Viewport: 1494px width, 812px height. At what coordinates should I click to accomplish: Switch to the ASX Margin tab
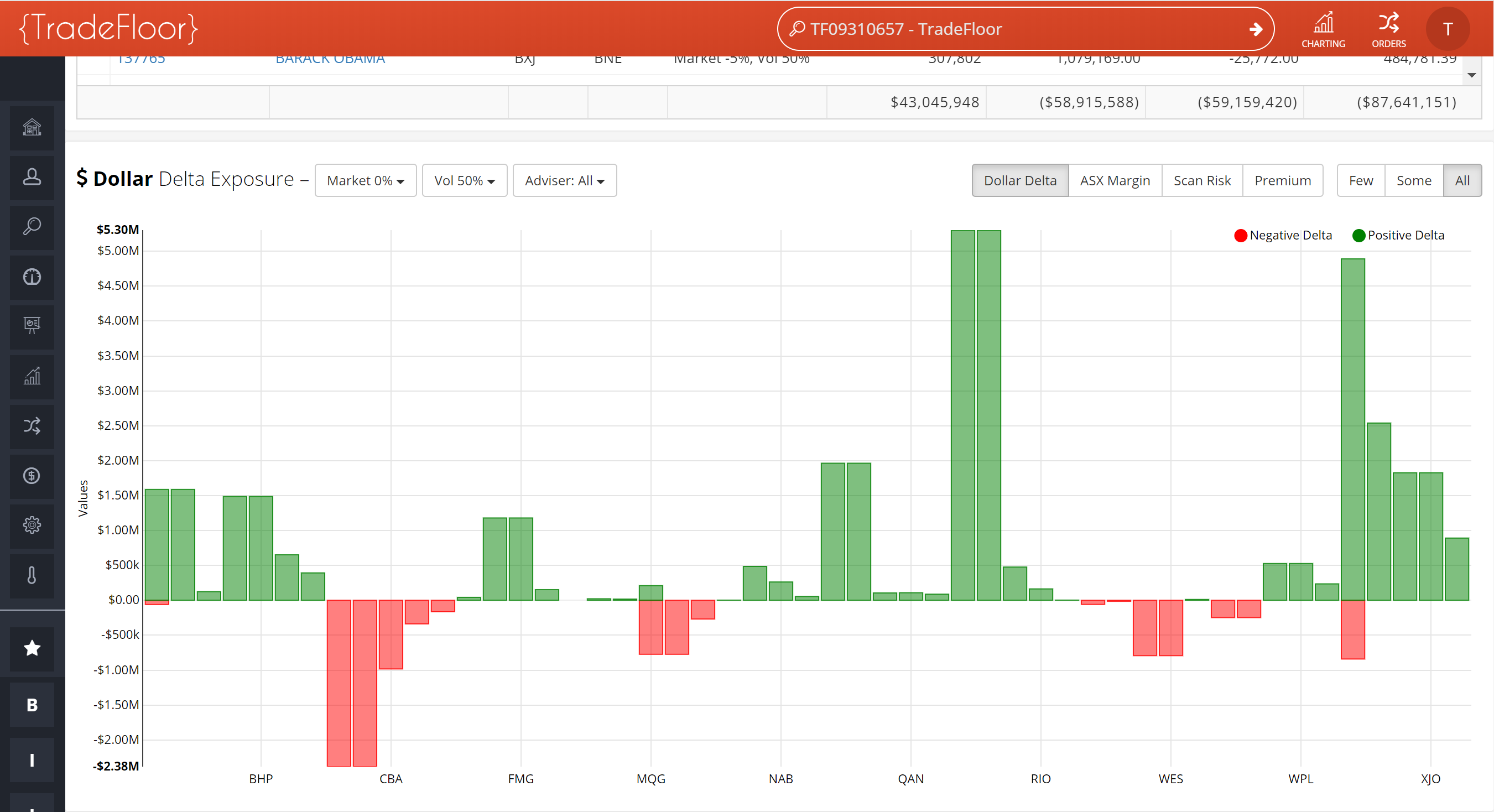tap(1115, 181)
